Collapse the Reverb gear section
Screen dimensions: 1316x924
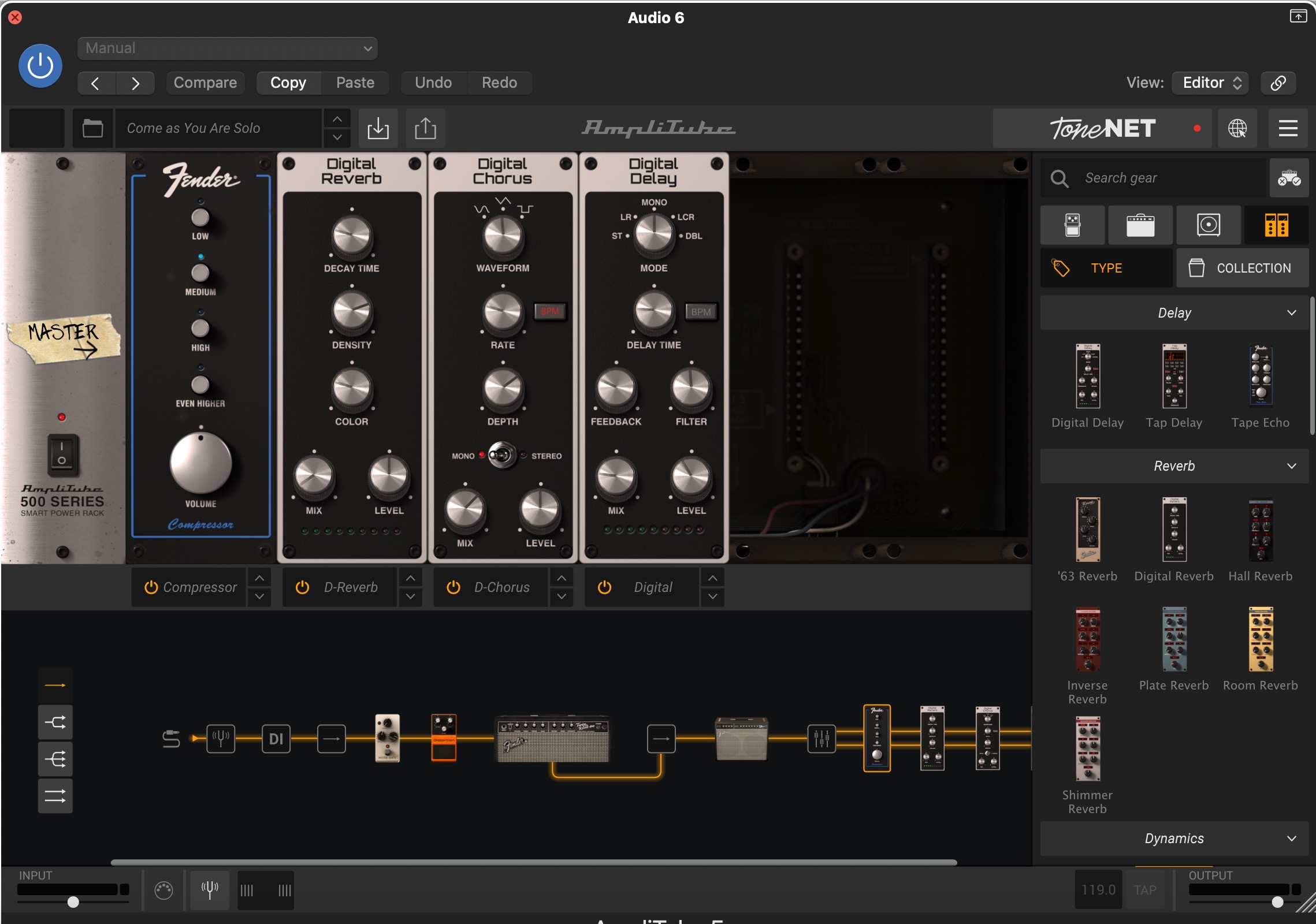(1174, 466)
